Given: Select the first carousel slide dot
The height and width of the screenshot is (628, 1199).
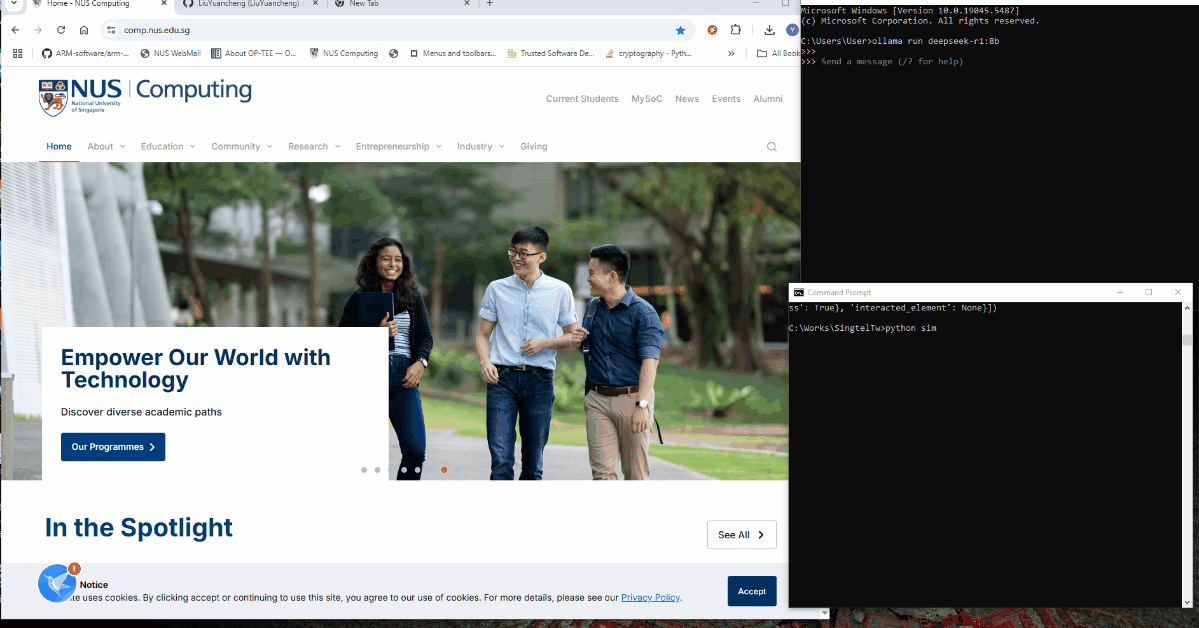Looking at the screenshot, I should [x=364, y=470].
